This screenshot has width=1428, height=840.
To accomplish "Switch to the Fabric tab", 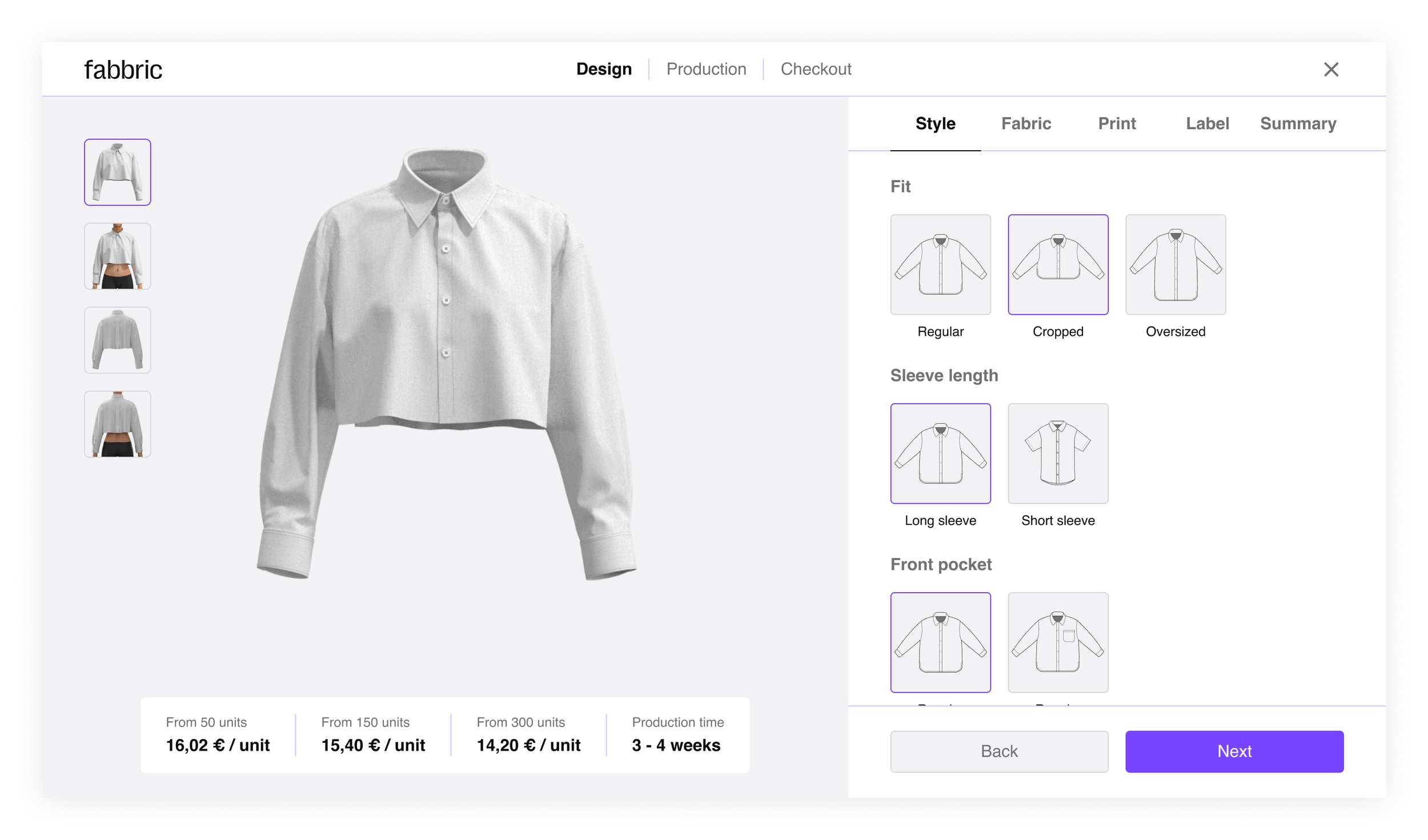I will click(1026, 123).
